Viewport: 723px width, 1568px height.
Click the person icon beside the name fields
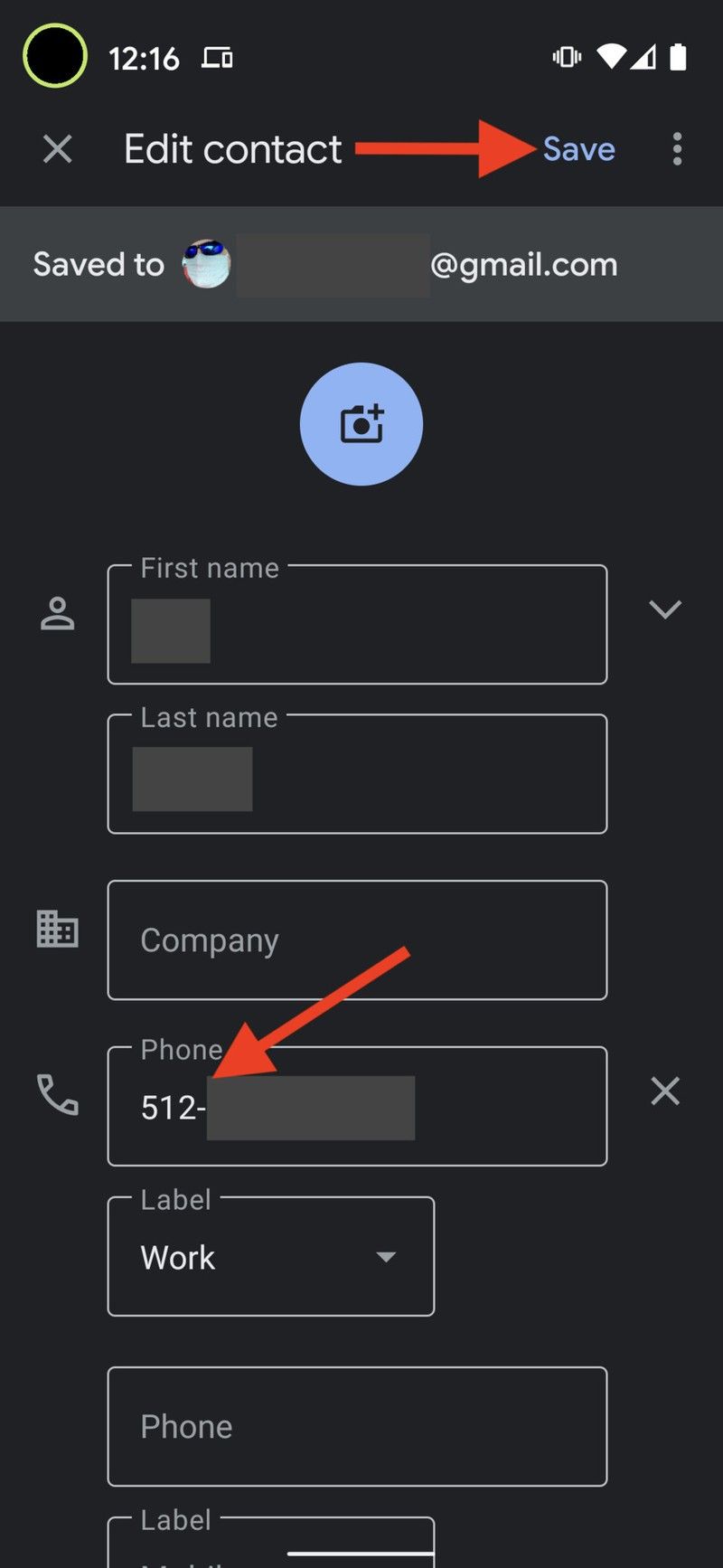pyautogui.click(x=56, y=613)
